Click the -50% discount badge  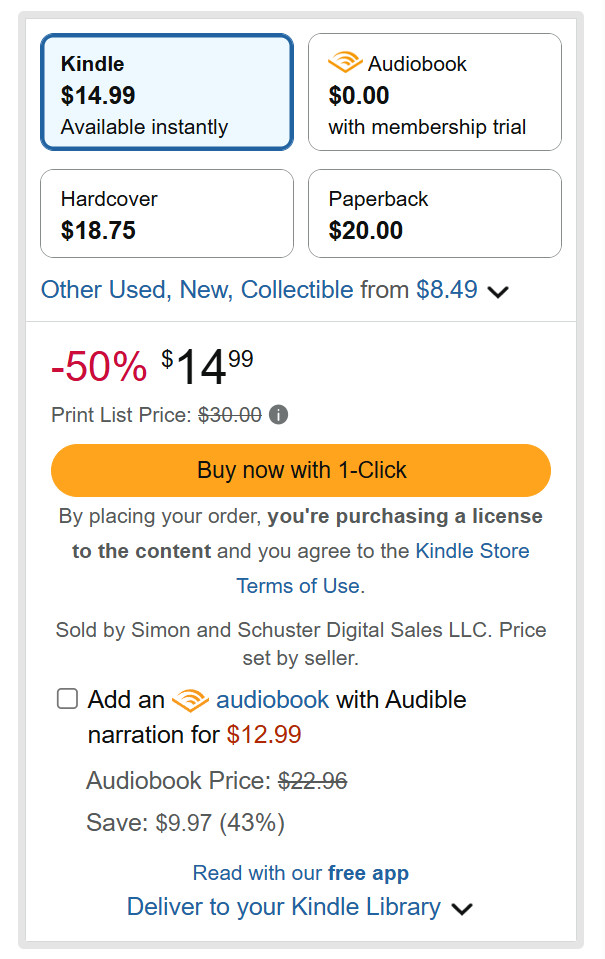click(x=99, y=367)
